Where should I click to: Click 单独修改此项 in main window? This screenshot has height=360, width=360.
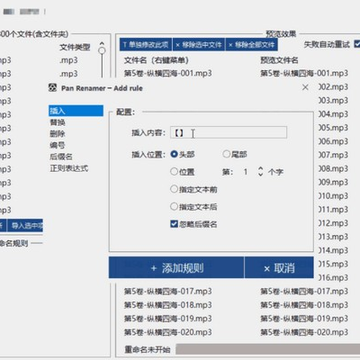146,45
